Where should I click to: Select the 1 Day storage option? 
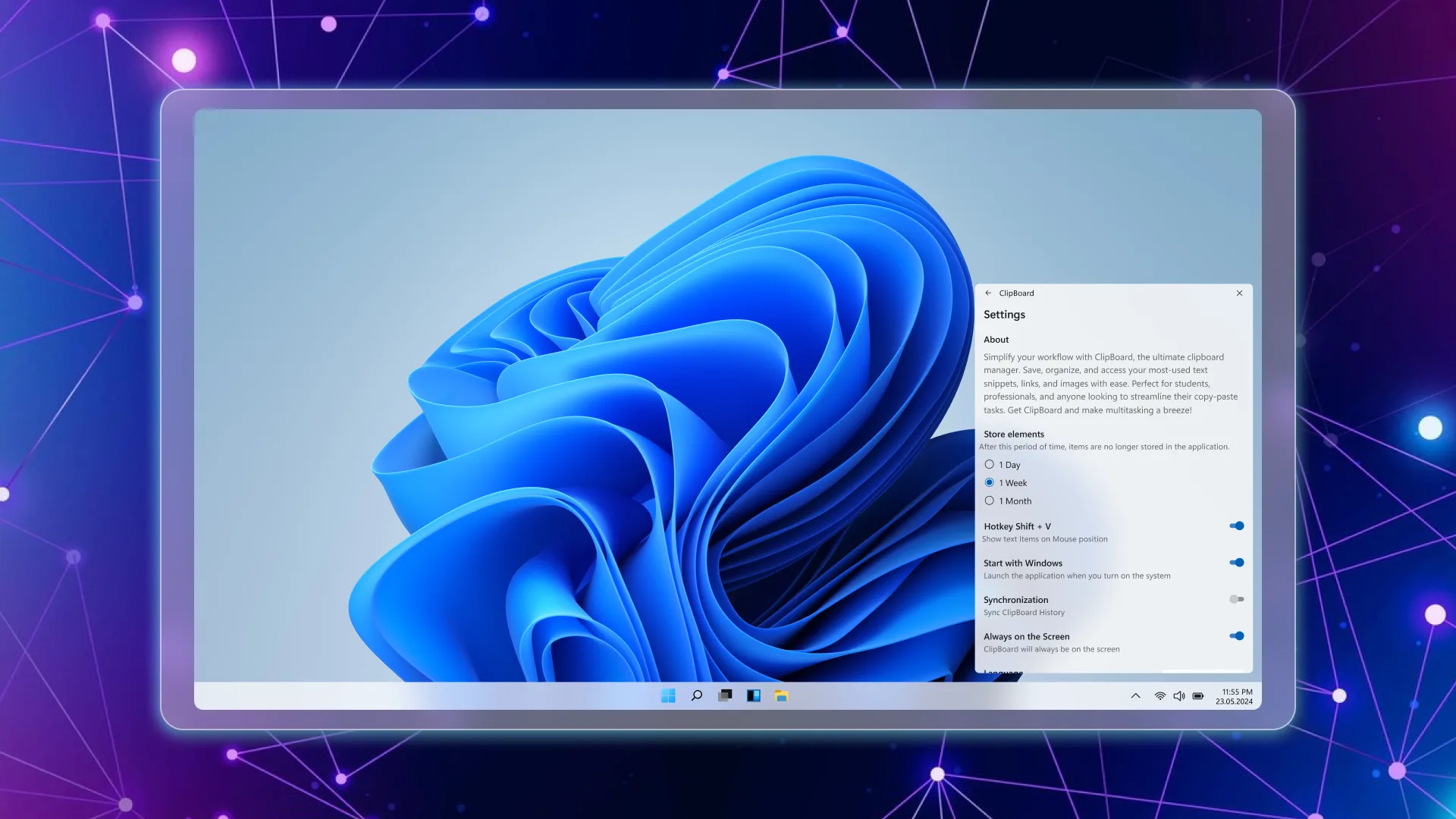point(1003,465)
